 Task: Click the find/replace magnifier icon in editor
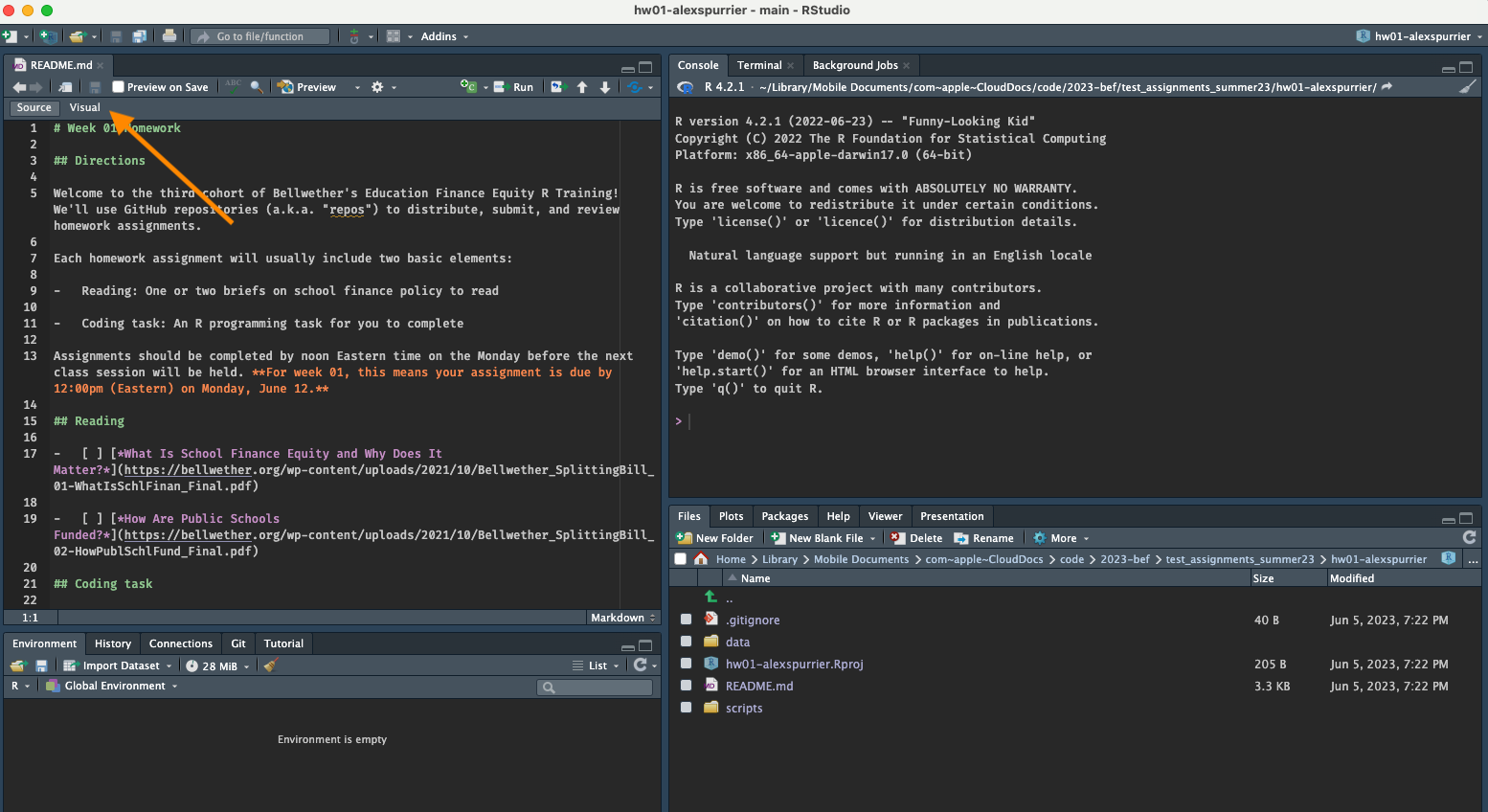(x=257, y=87)
